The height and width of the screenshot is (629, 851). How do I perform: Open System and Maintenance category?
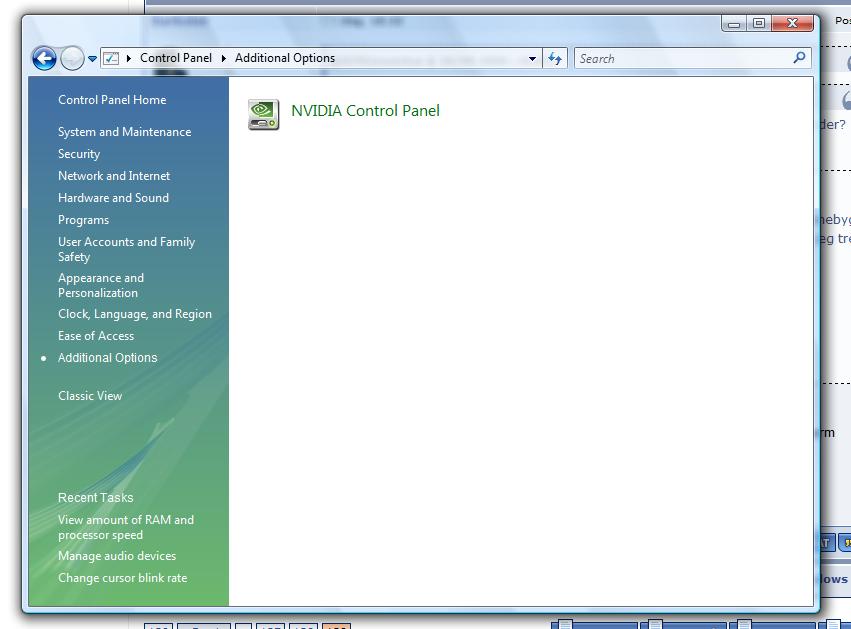click(x=125, y=132)
